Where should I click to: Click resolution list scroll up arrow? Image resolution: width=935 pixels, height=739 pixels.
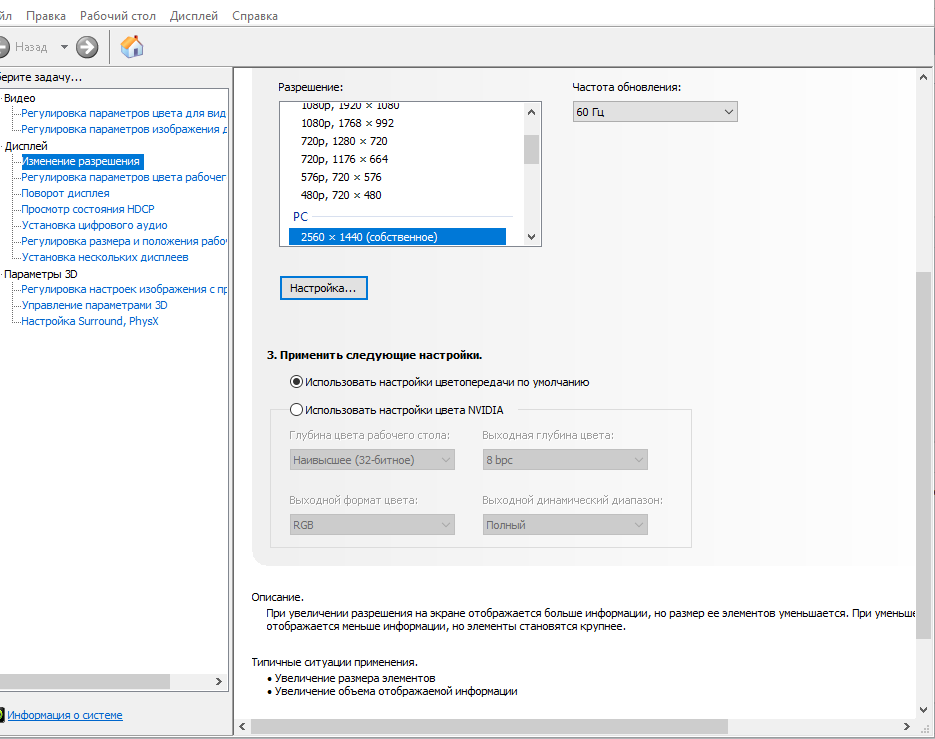click(x=531, y=112)
